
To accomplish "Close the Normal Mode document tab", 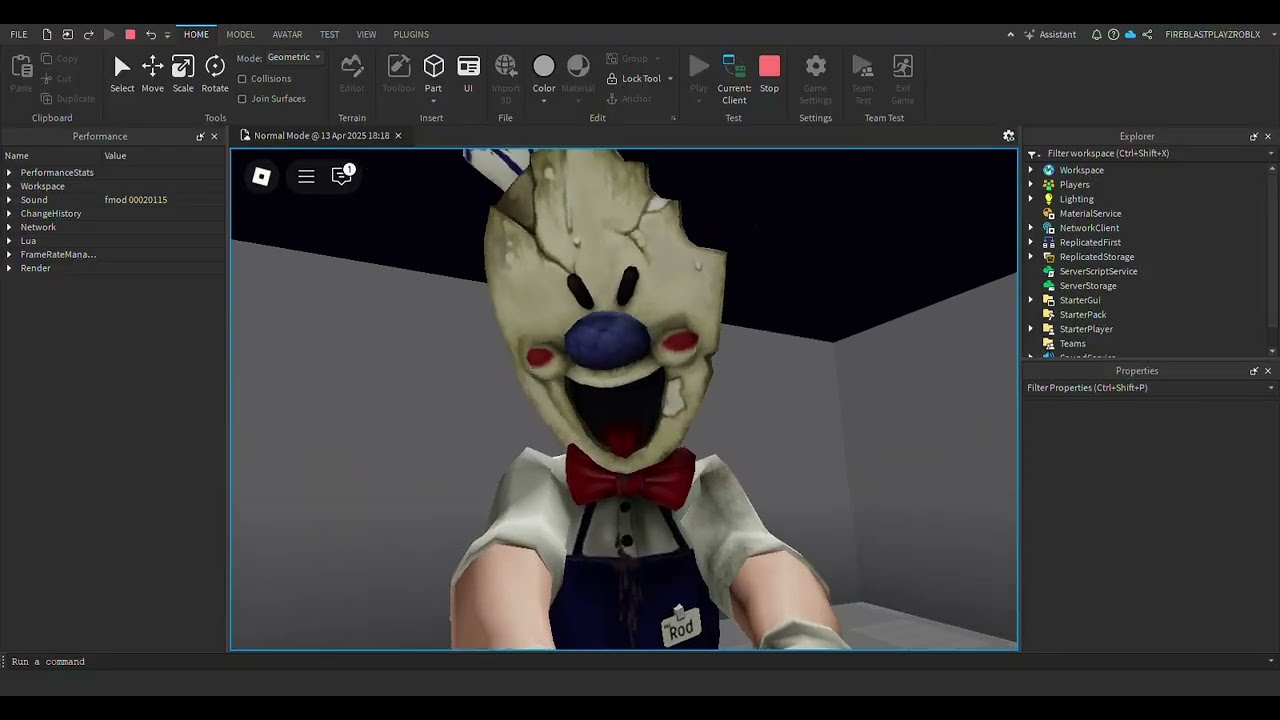I will click(x=398, y=136).
